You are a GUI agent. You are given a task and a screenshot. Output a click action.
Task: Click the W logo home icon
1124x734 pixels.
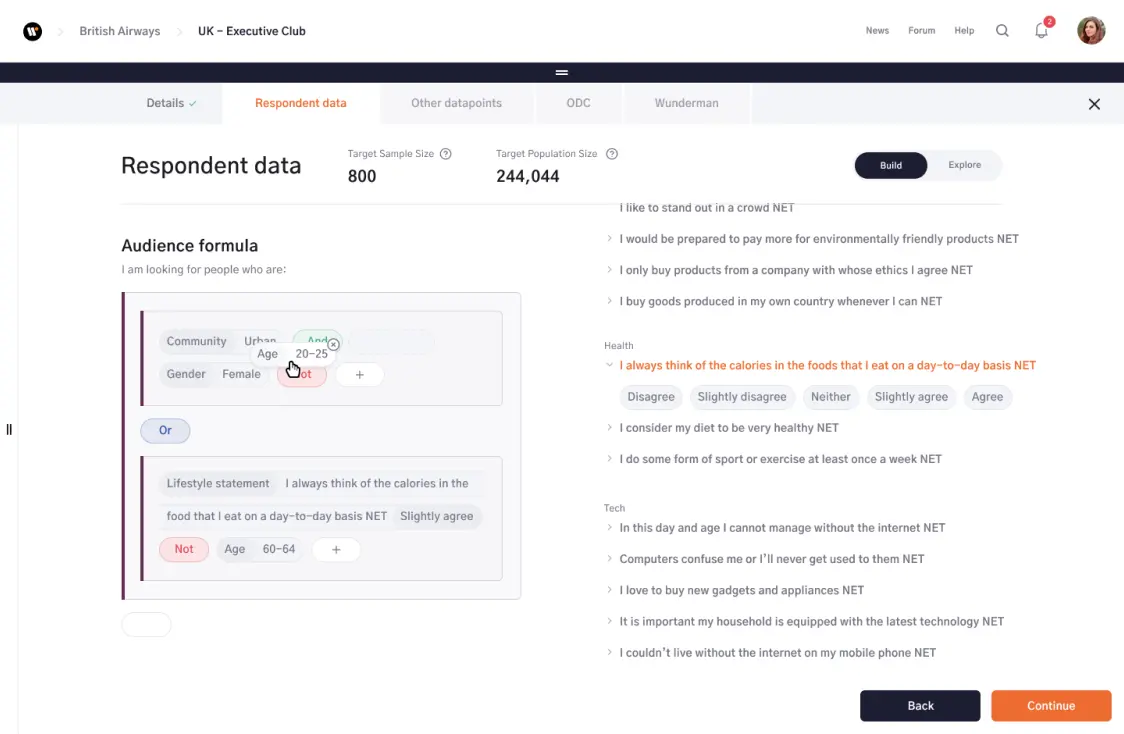coord(32,31)
